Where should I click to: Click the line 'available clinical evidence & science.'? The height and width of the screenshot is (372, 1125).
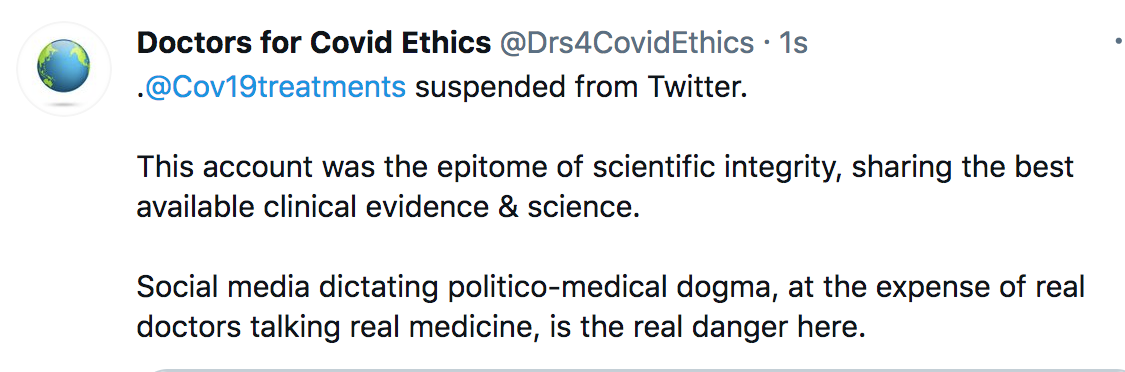[387, 208]
